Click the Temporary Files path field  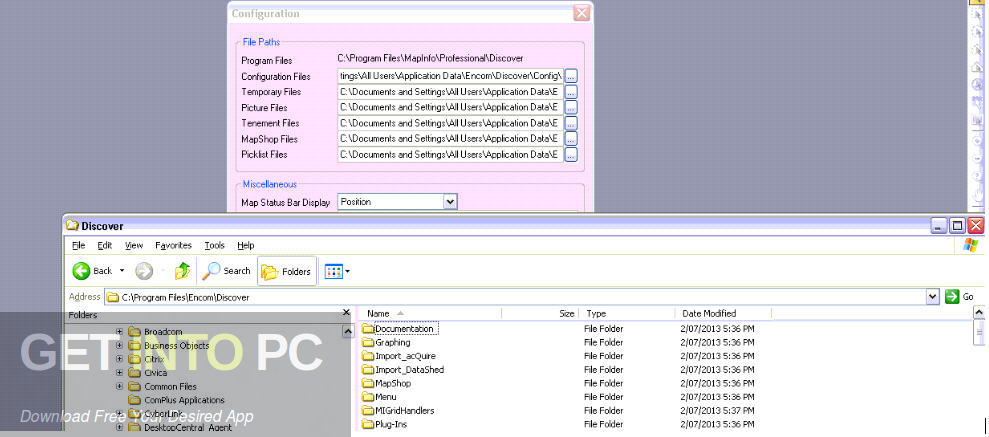(450, 92)
